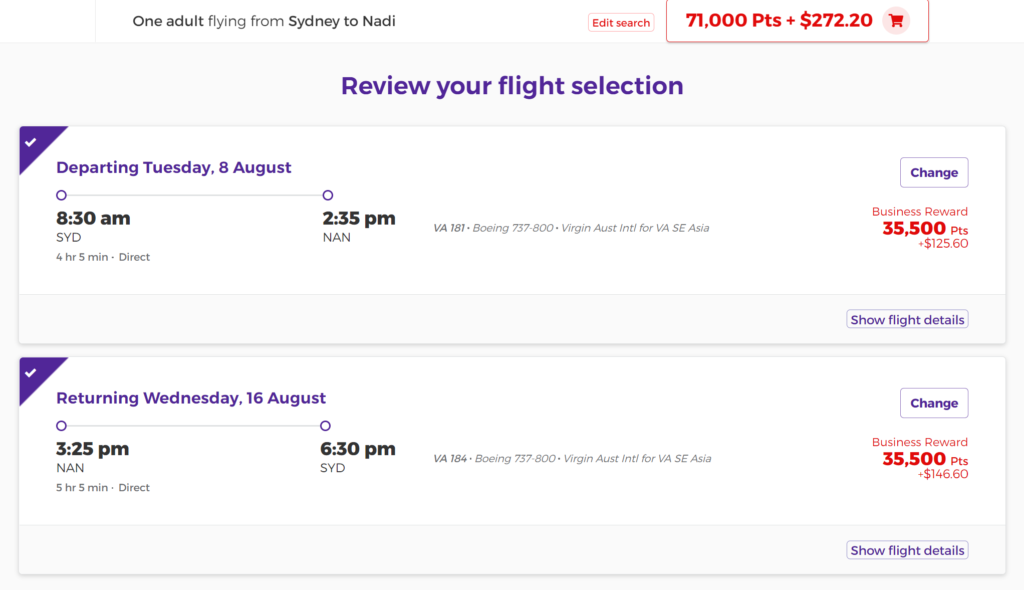Click the VA 184 Boeing 737-800 flight info text
This screenshot has height=590, width=1024.
(x=572, y=459)
